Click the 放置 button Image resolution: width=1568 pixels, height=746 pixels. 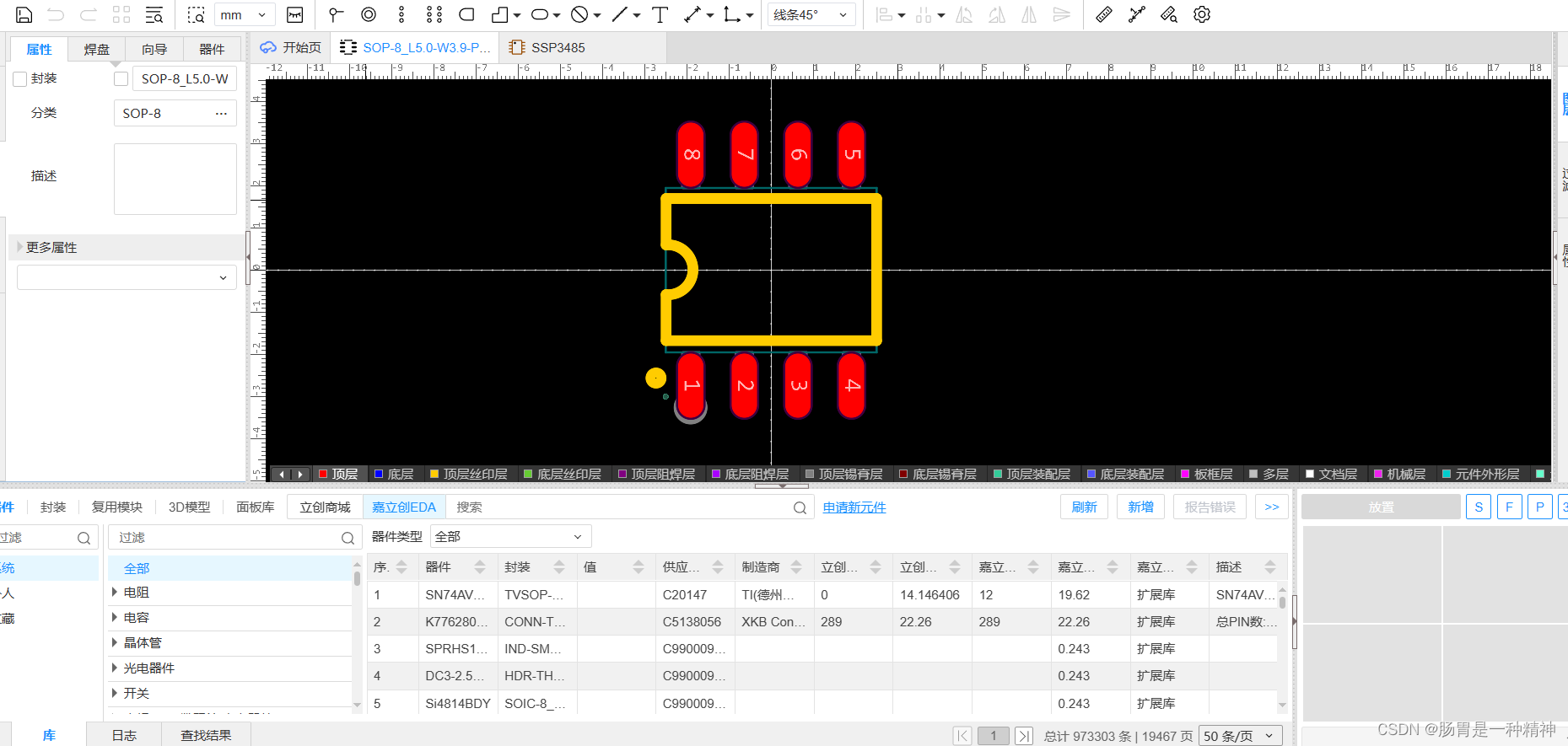coord(1381,507)
